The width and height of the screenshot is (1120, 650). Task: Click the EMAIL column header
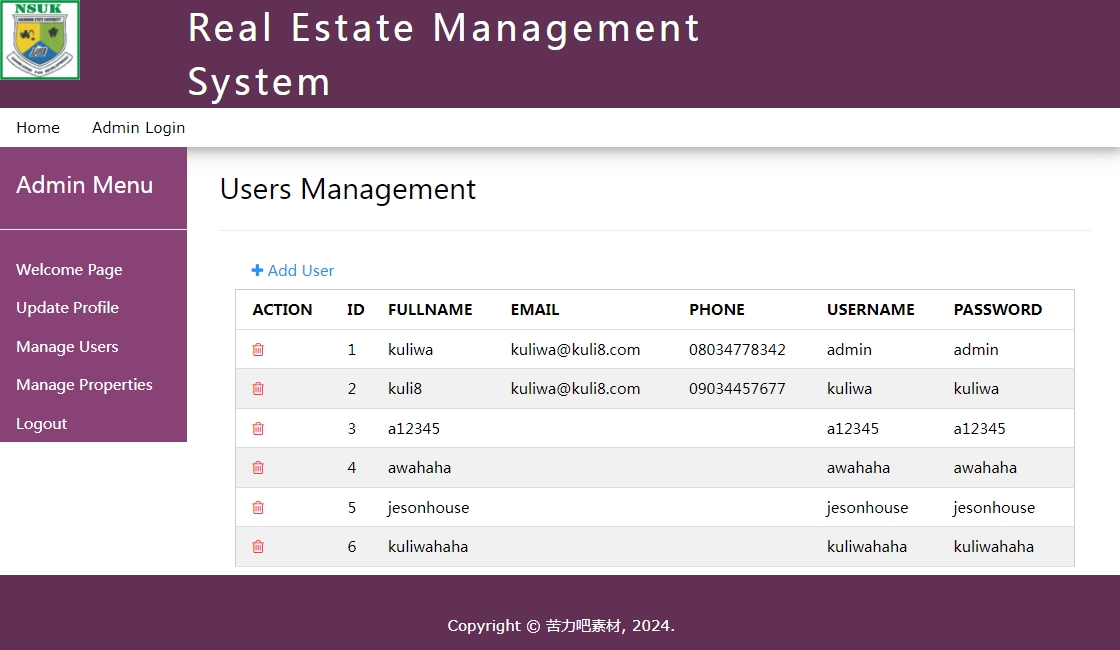click(x=535, y=310)
